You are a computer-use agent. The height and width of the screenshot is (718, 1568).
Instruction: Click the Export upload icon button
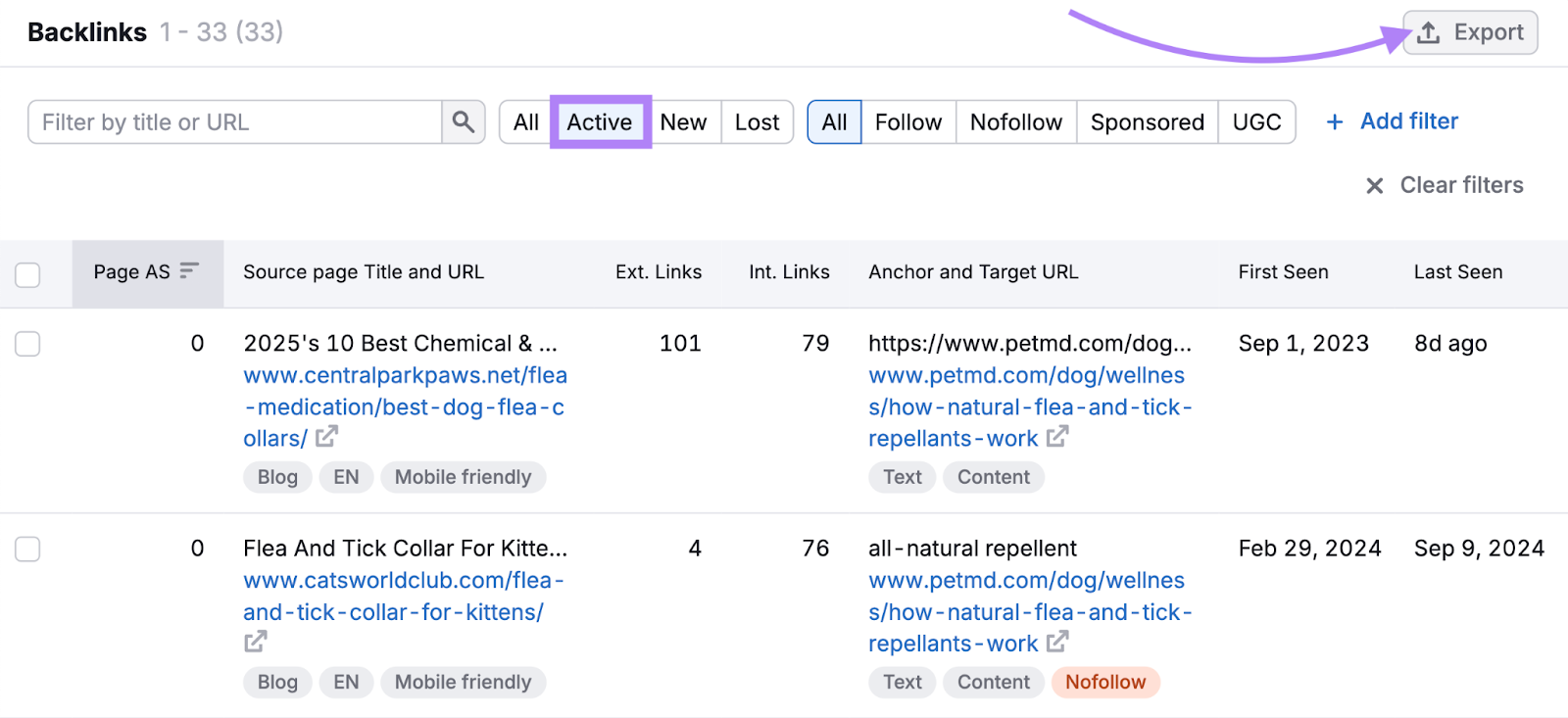[x=1429, y=33]
